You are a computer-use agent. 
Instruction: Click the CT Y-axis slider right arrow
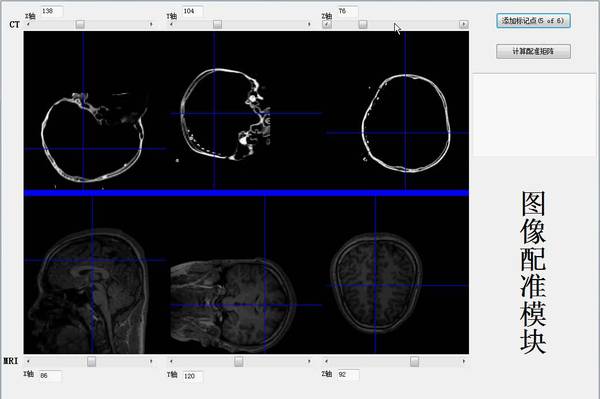pyautogui.click(x=309, y=24)
